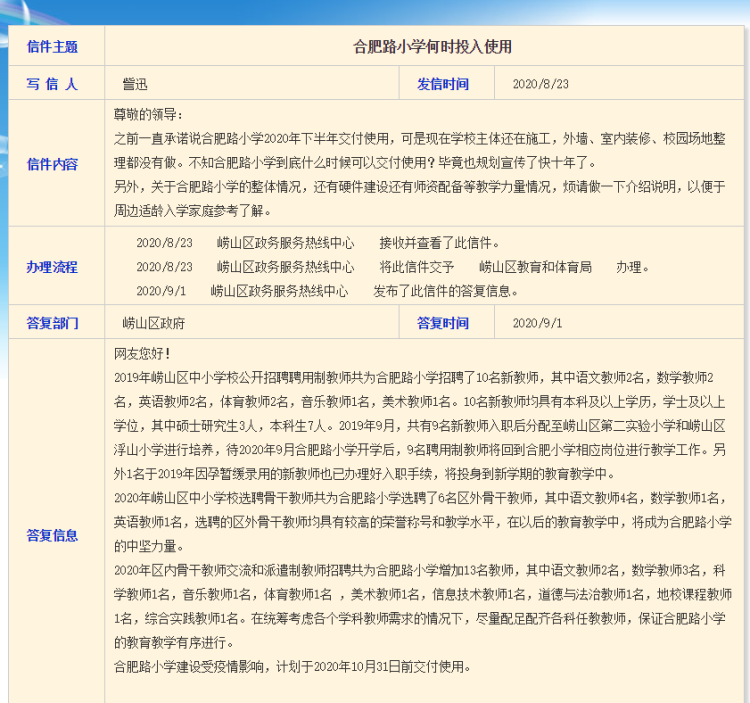
Task: Click the 答复时间 label
Action: click(x=443, y=323)
